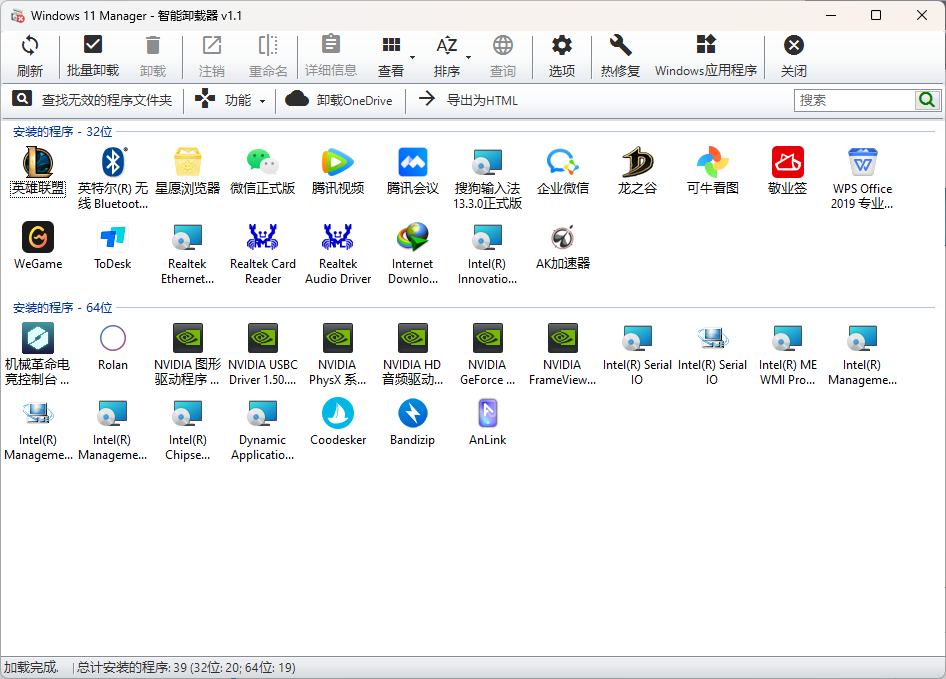Viewport: 946px width, 679px height.
Task: Select the 腾讯视频 program icon
Action: click(337, 163)
